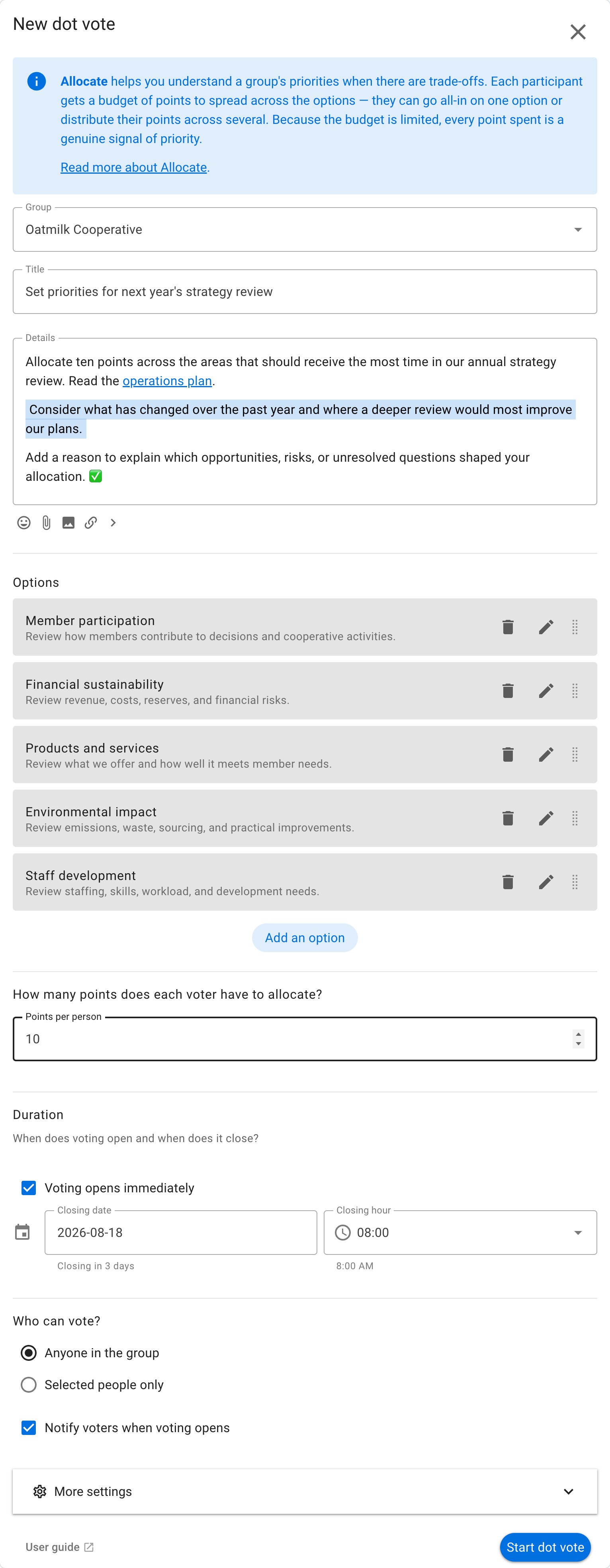Open the emoji picker in details toolbar

click(24, 523)
